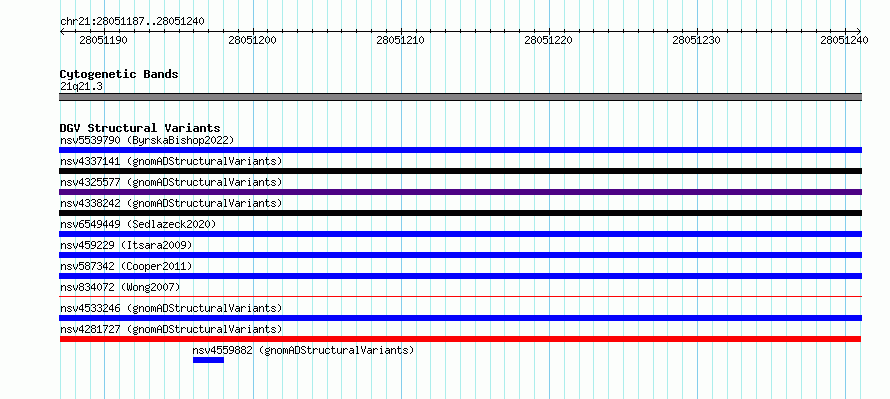Image resolution: width=890 pixels, height=399 pixels.
Task: Open nsv6549449 (Sedlazeck2020) label
Action: tap(138, 224)
